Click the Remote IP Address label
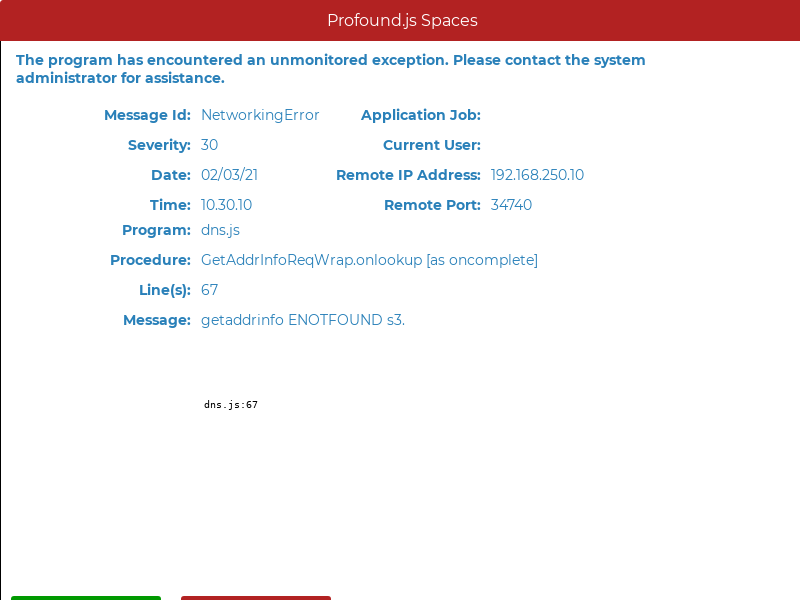The height and width of the screenshot is (600, 800). 408,175
